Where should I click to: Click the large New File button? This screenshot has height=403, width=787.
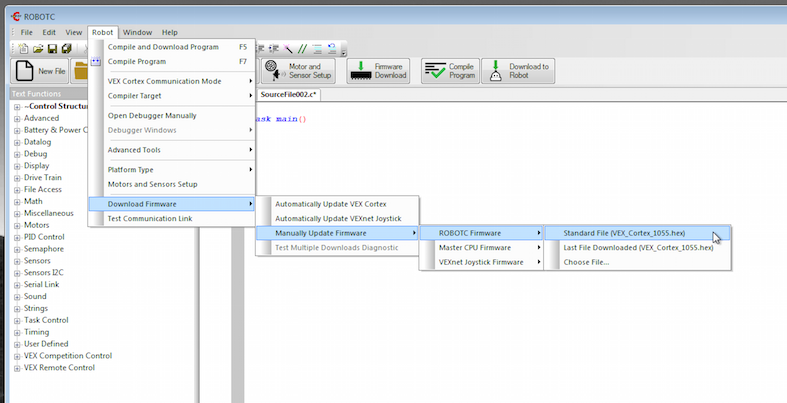pyautogui.click(x=40, y=71)
